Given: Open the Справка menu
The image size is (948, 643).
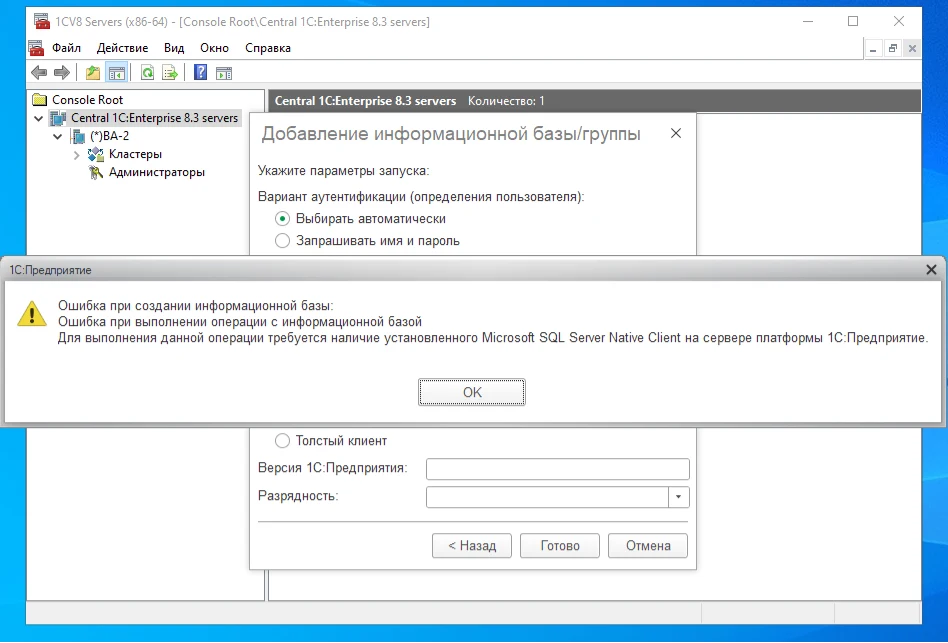Looking at the screenshot, I should [x=268, y=48].
